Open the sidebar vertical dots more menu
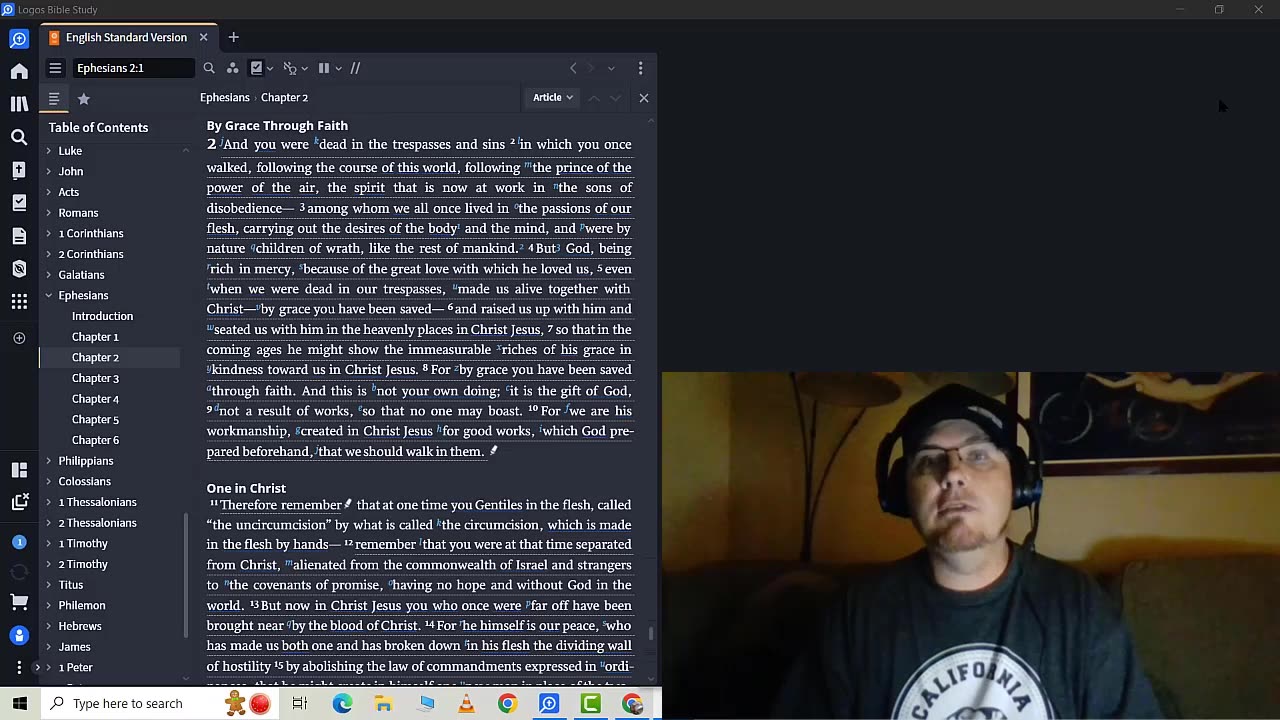Screen dimensions: 1280x720 19,667
